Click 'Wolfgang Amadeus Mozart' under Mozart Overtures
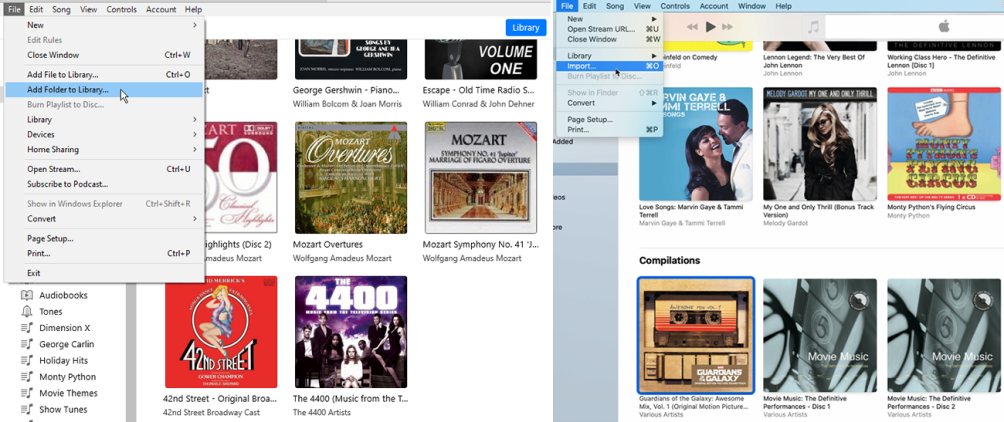This screenshot has width=1004, height=422. (x=343, y=258)
